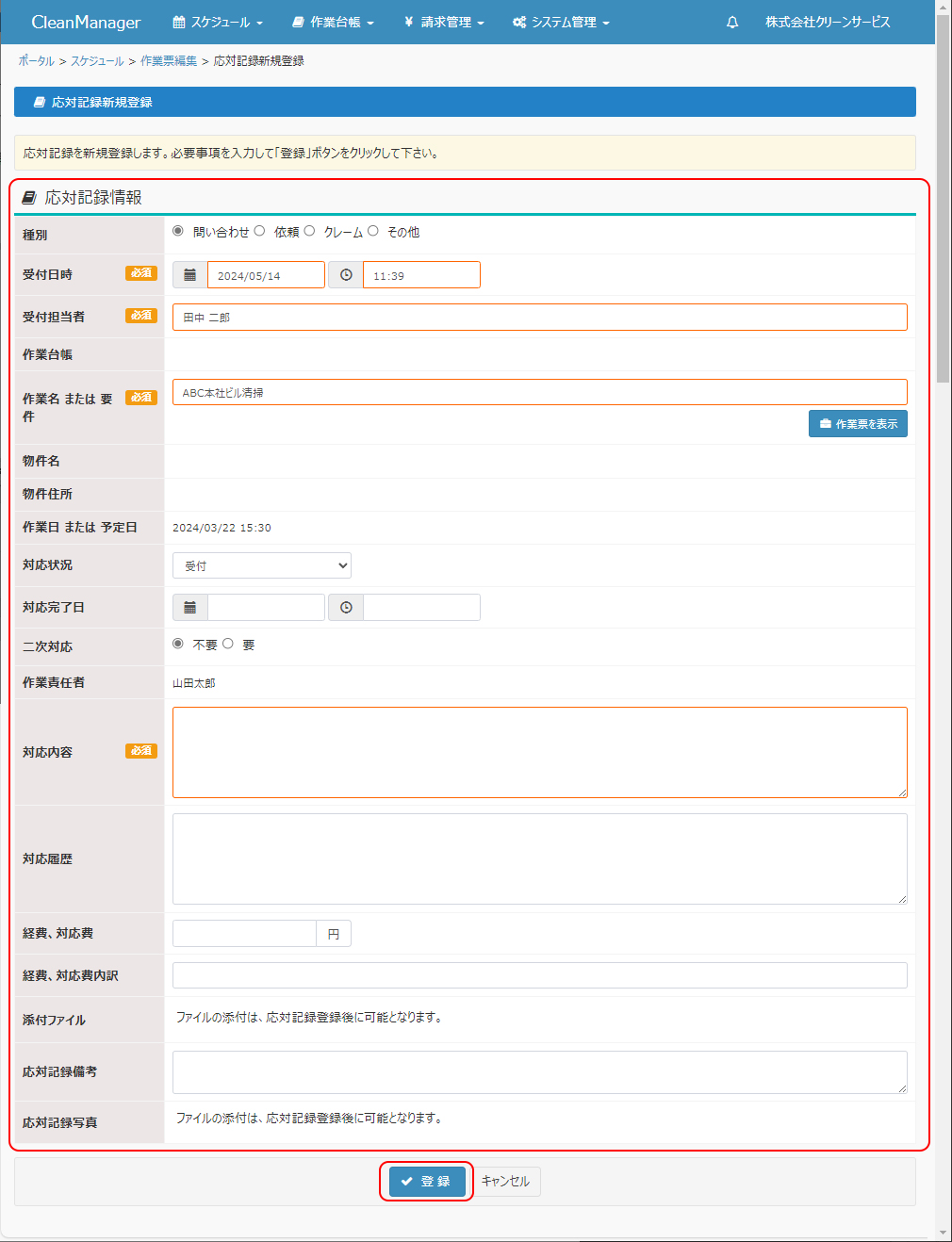Click the 作業票を表示 button
952x1242 pixels.
[858, 424]
